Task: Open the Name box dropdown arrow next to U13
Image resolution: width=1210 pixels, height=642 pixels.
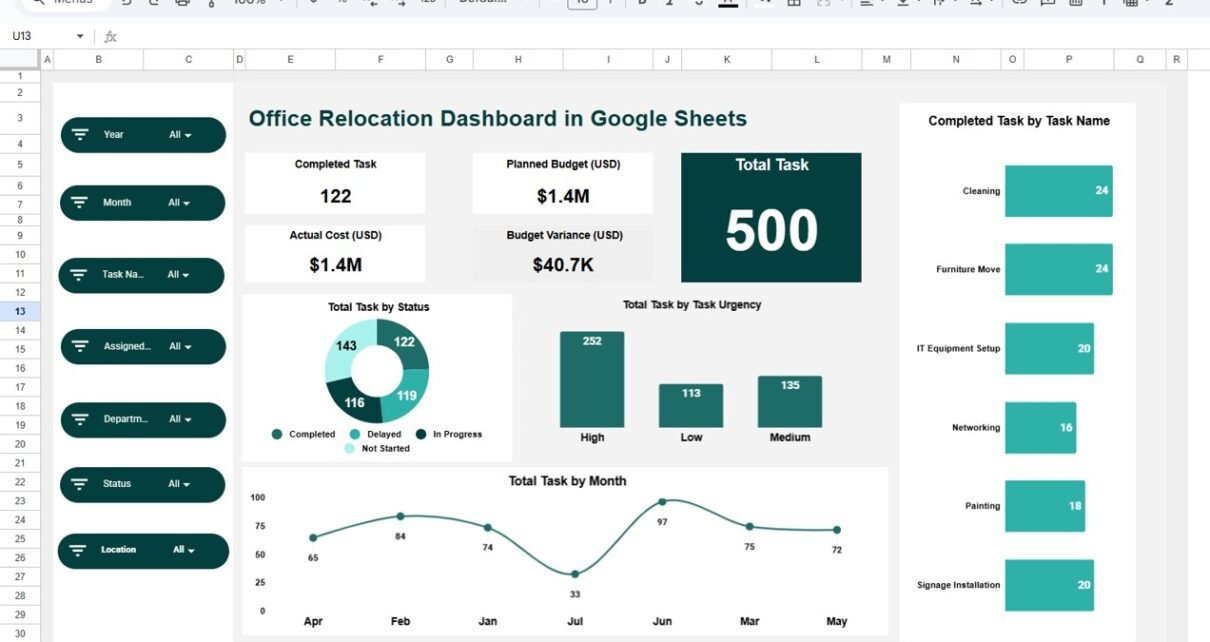Action: (x=80, y=37)
